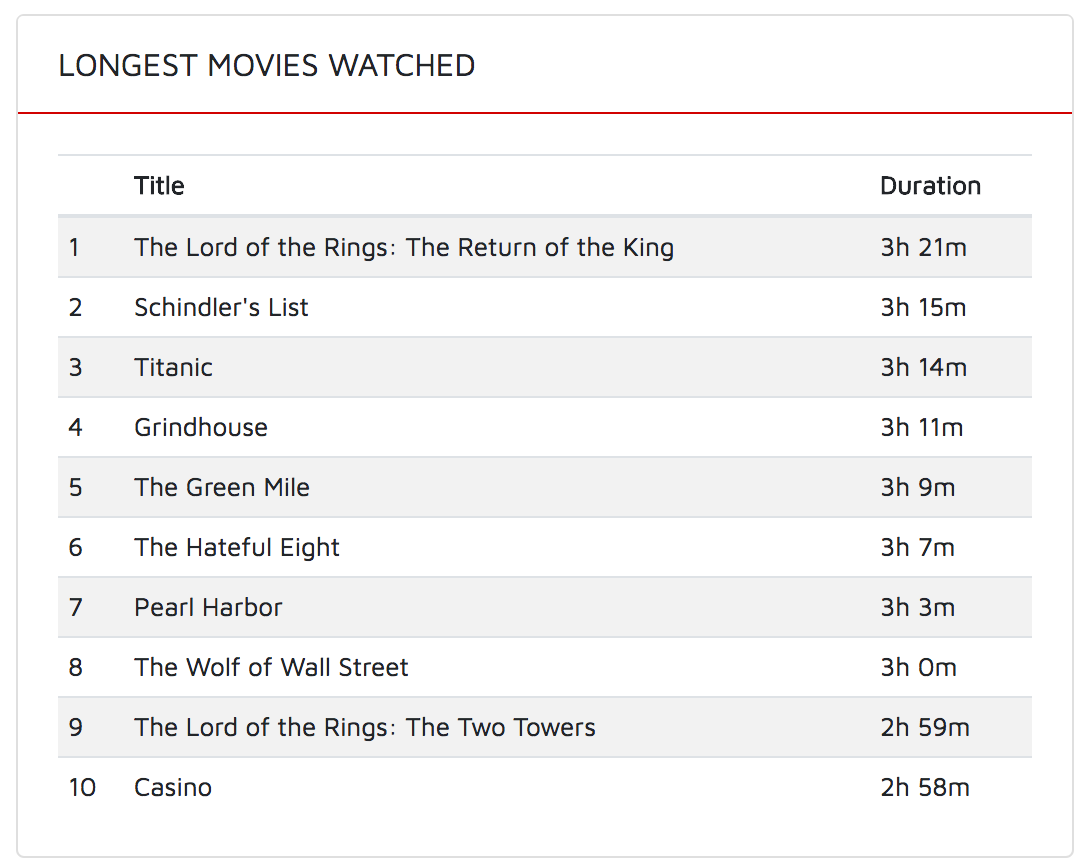Click the 3h 0m duration cell

point(918,667)
